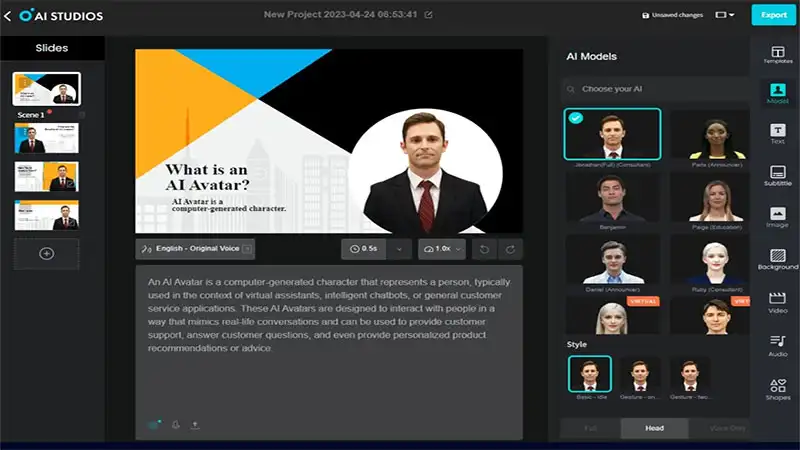This screenshot has height=450, width=800.
Task: Choose the second Gesture style thumbnail
Action: (689, 374)
